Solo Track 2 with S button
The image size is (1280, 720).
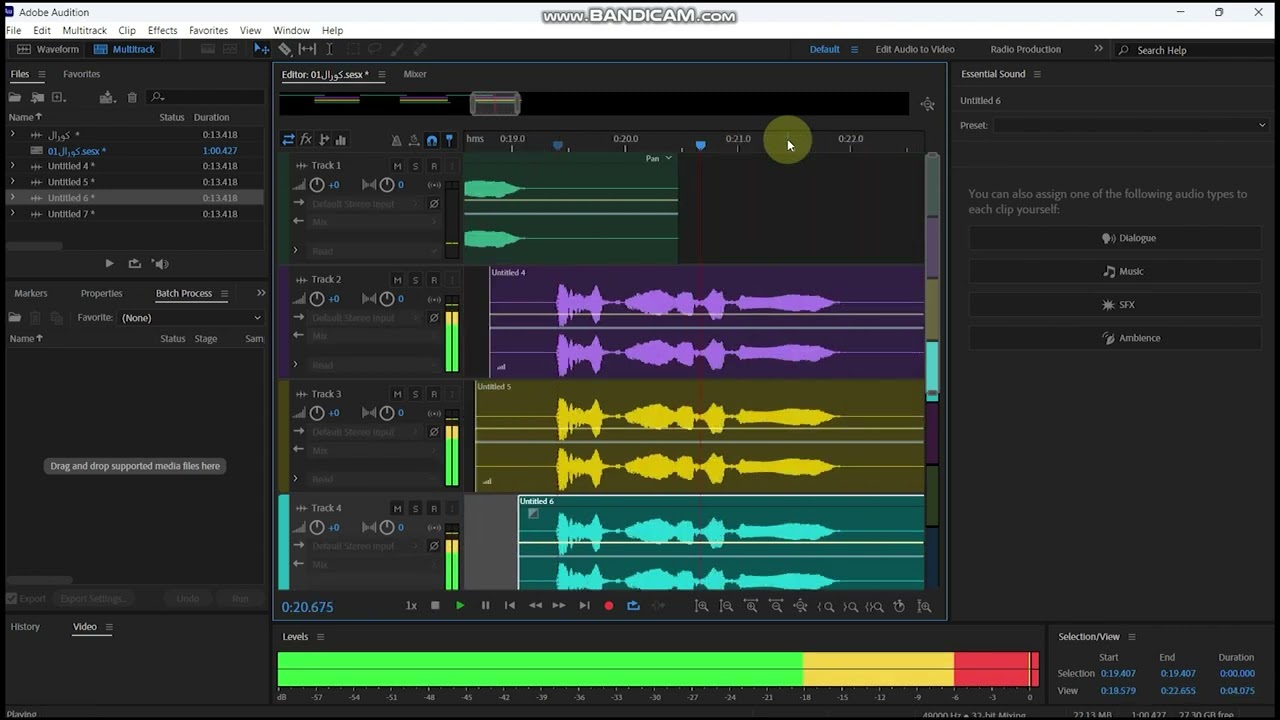point(415,280)
